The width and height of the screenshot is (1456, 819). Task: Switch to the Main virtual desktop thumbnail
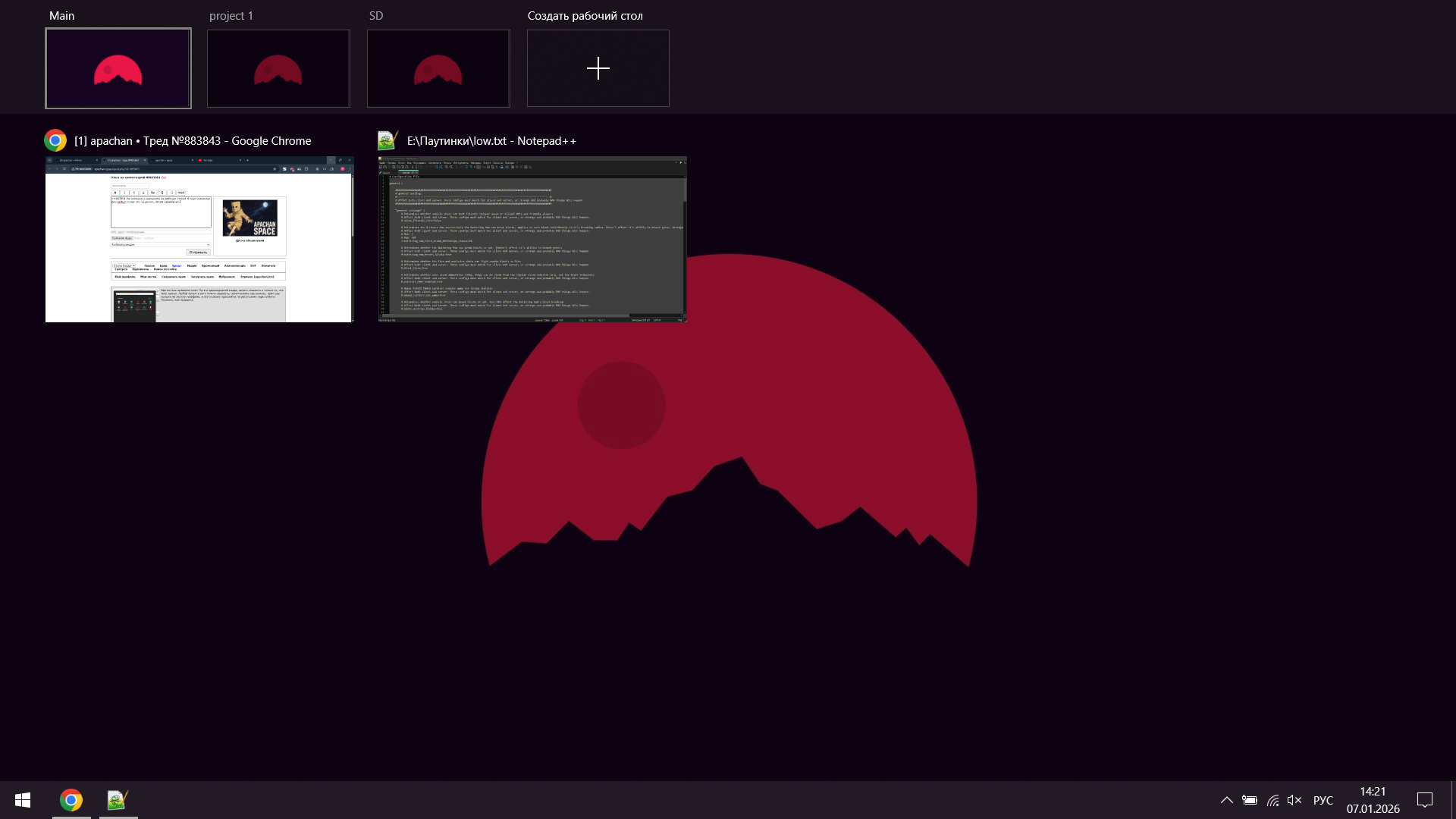coord(118,68)
